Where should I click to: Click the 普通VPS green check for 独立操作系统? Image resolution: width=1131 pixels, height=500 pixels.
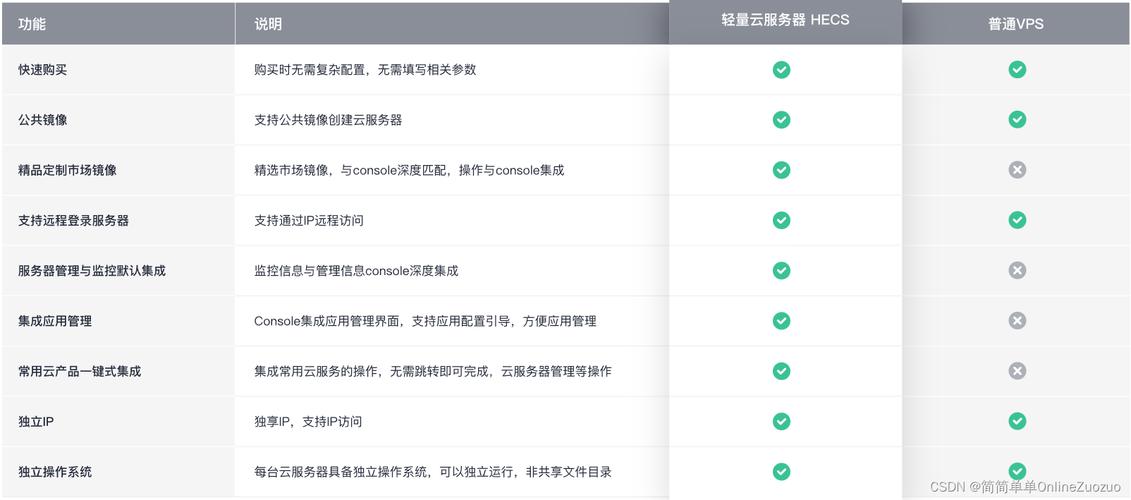[1017, 471]
